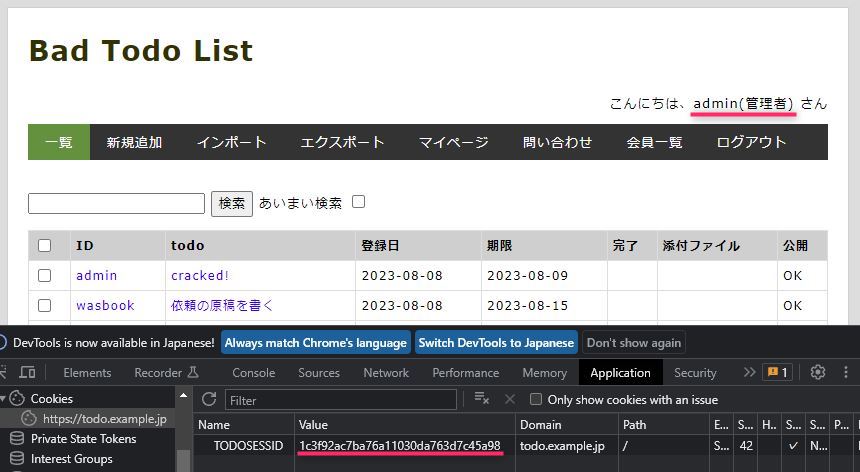Open the 新規追加 menu item
This screenshot has width=860, height=472.
pos(134,142)
